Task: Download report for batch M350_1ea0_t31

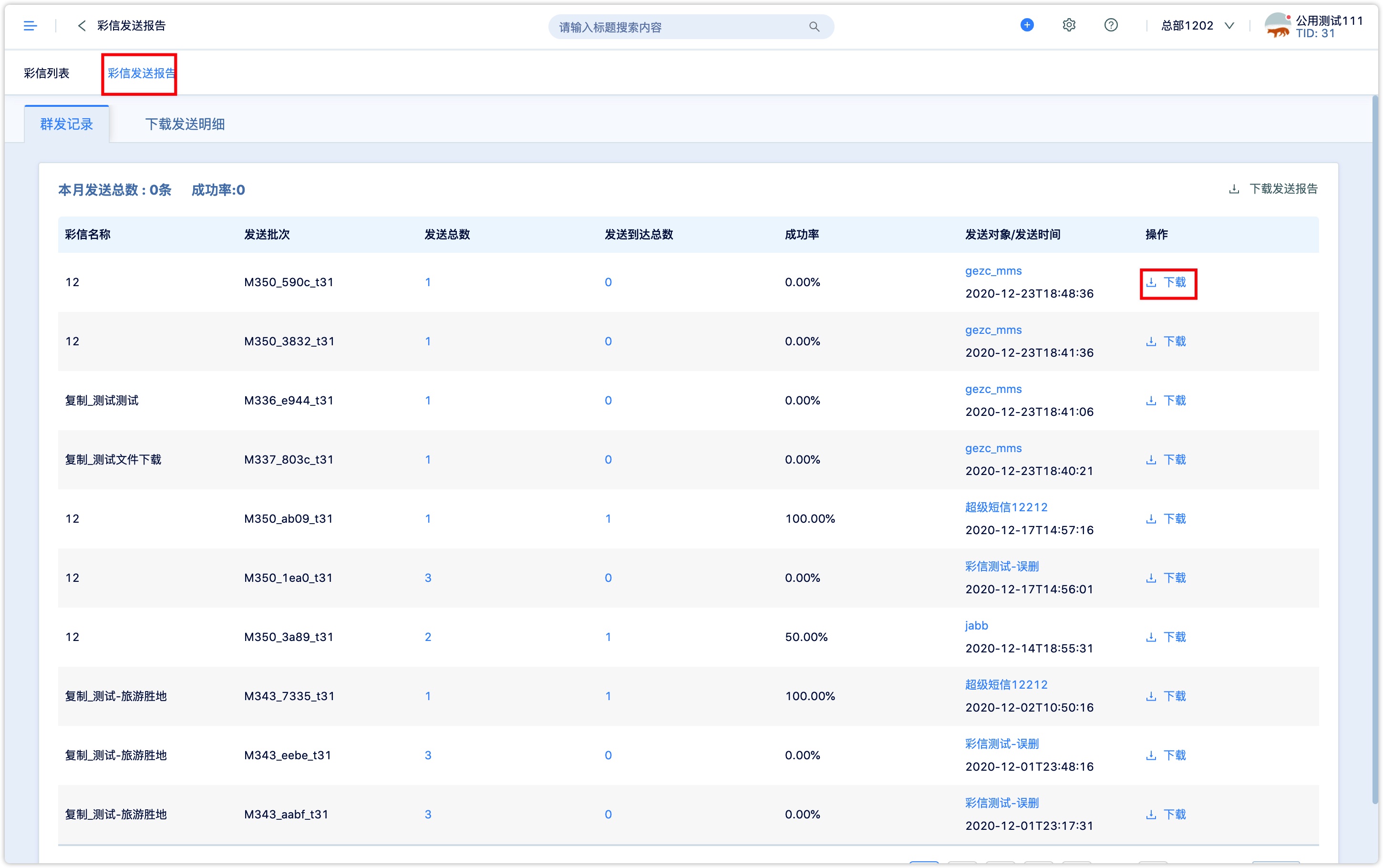Action: point(1166,578)
